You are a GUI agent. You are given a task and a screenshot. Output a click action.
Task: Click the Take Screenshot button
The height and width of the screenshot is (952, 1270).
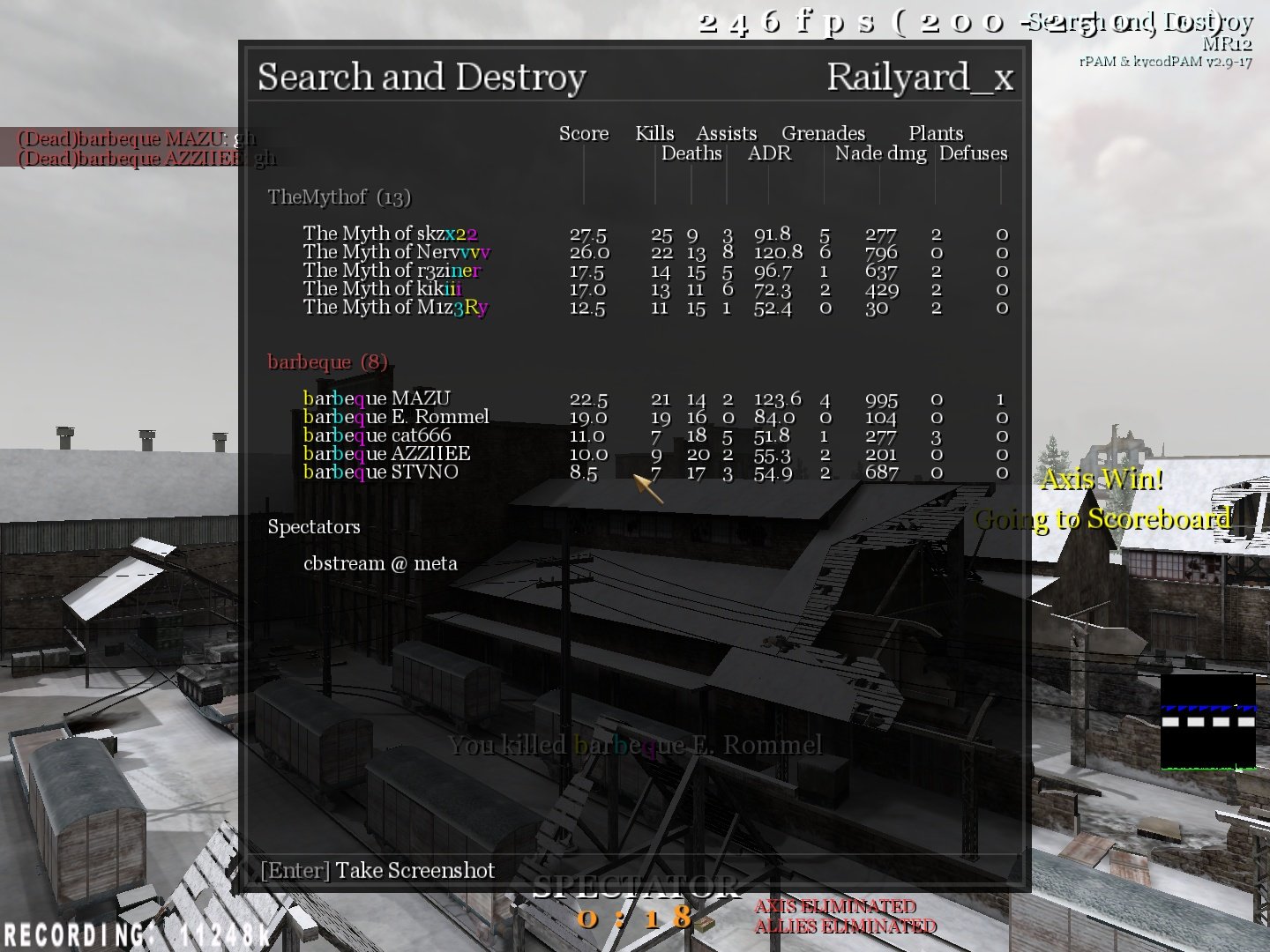[377, 871]
